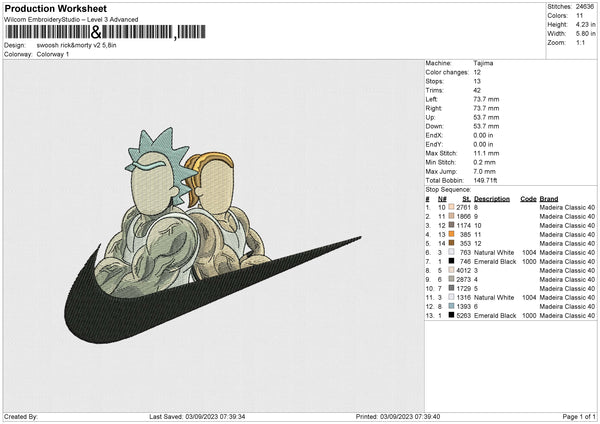600x424 pixels.
Task: Click the zoom value "1:1"
Action: tap(580, 42)
